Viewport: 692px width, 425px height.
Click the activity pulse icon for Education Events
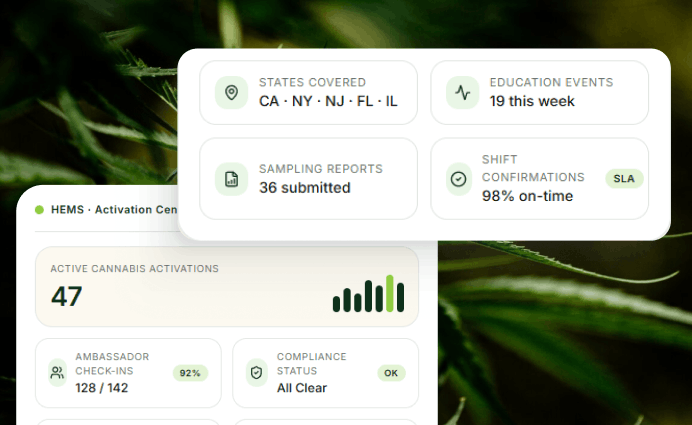click(x=463, y=93)
